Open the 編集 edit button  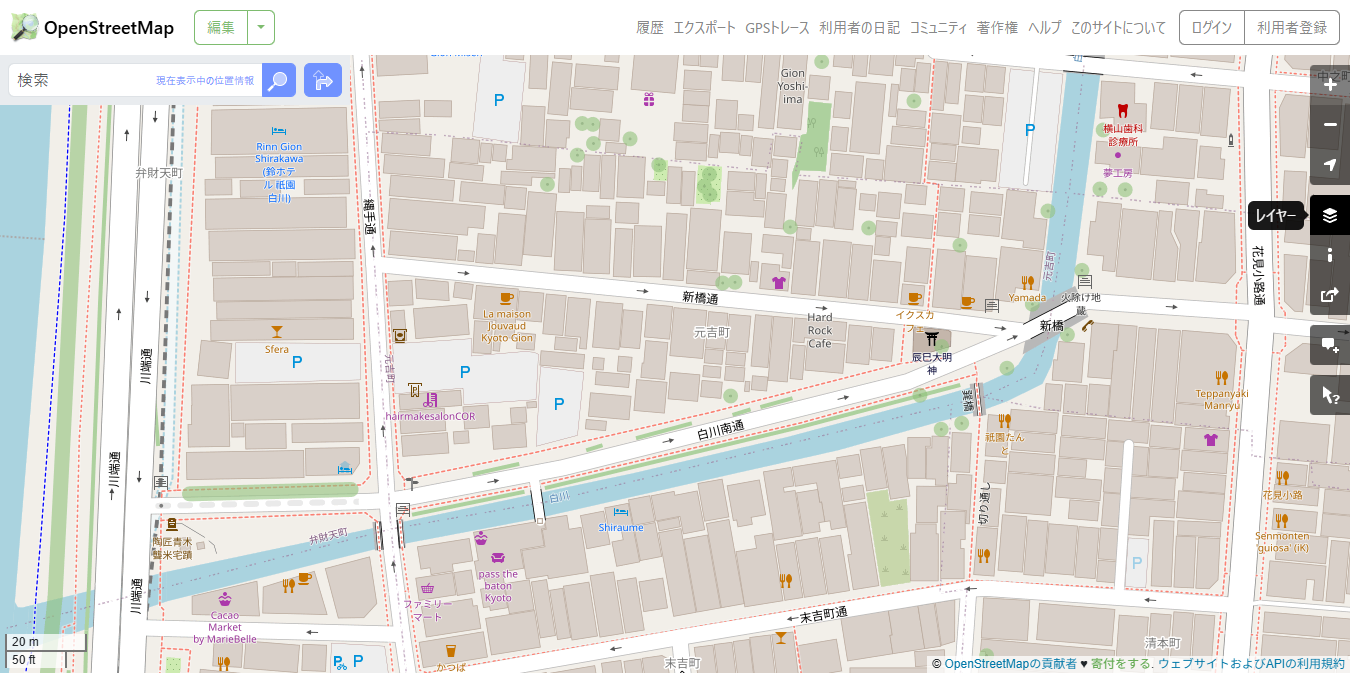pyautogui.click(x=221, y=28)
